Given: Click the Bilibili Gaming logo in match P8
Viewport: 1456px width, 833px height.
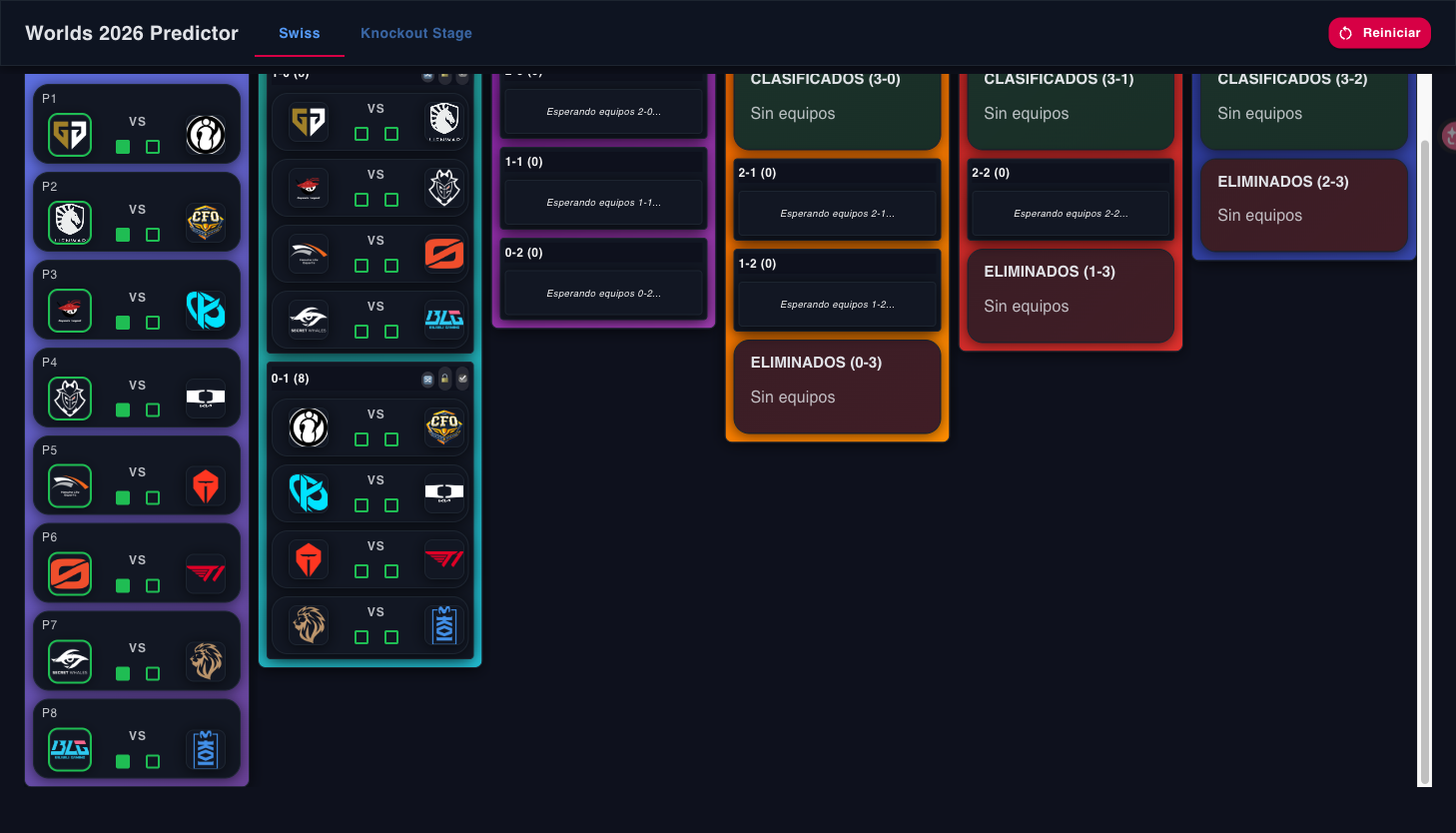Looking at the screenshot, I should [70, 749].
